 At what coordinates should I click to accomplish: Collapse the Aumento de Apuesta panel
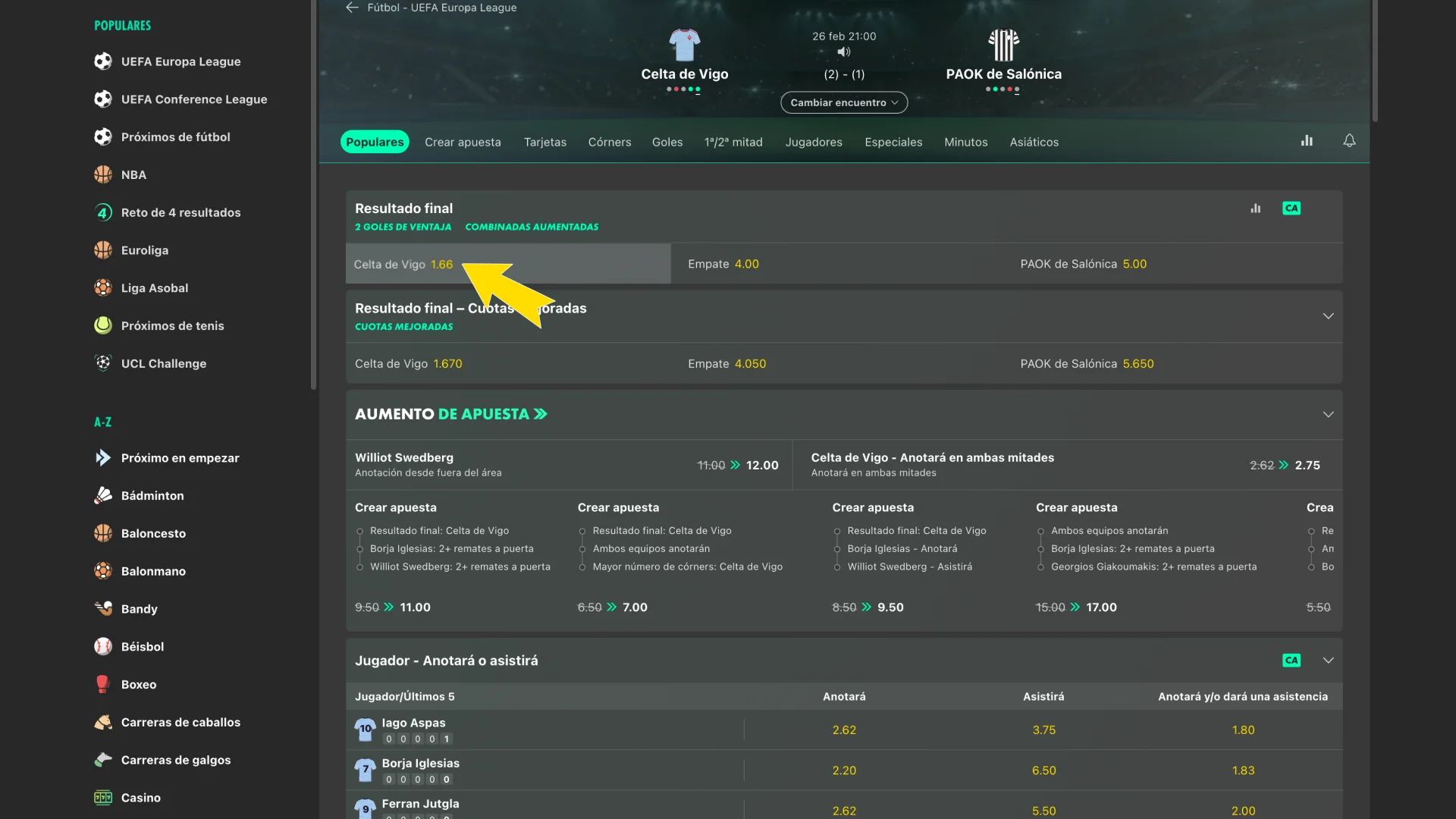[x=1328, y=414]
